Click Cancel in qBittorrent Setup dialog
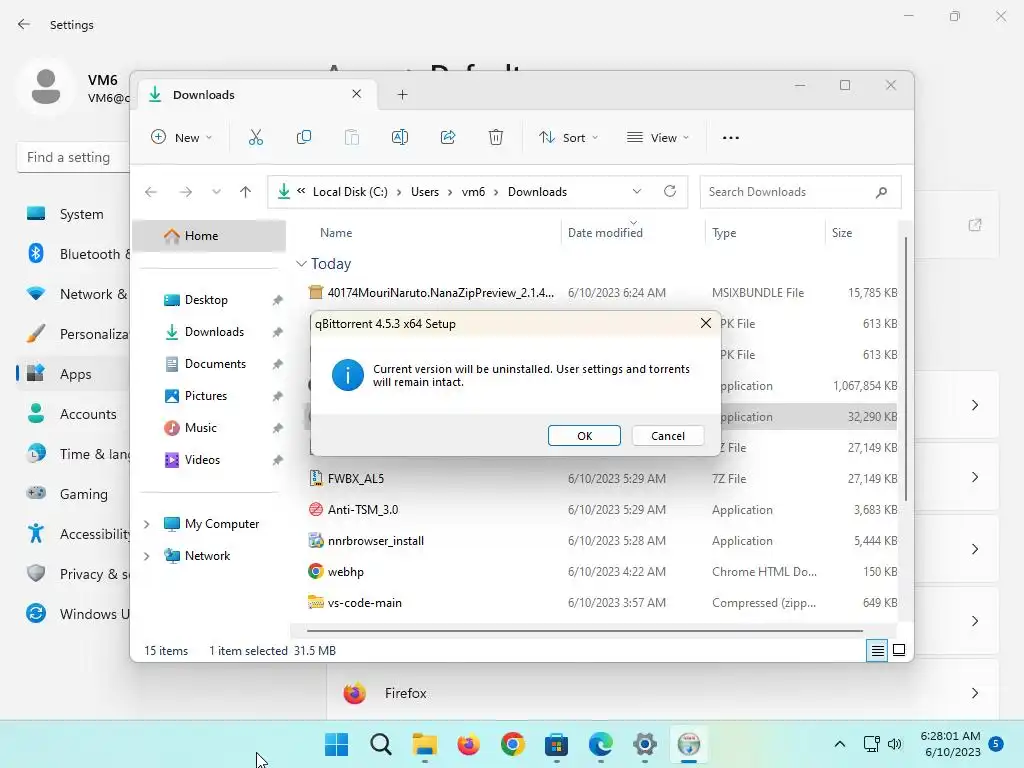The height and width of the screenshot is (768, 1024). (x=667, y=436)
